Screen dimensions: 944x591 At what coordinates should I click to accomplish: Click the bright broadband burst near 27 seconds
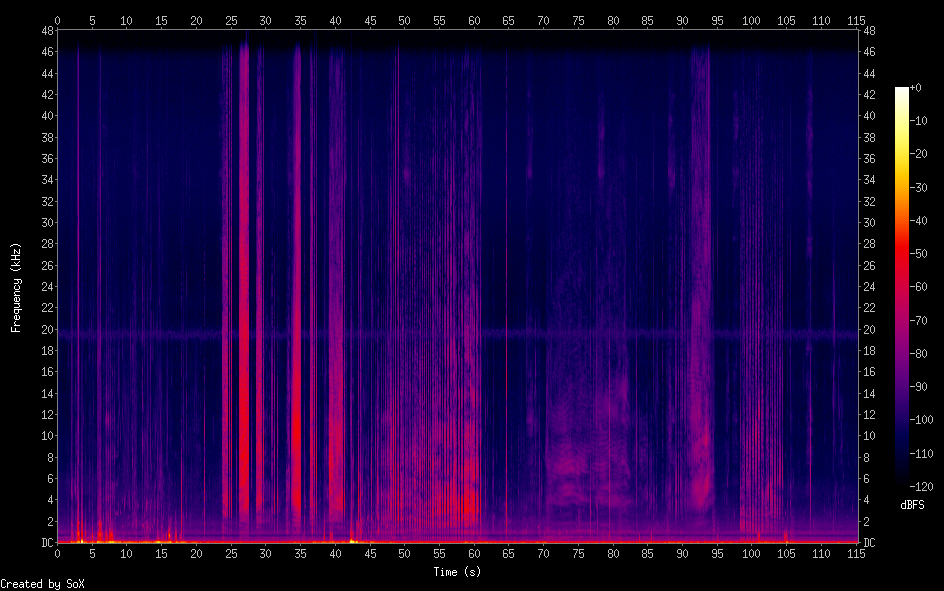243,300
